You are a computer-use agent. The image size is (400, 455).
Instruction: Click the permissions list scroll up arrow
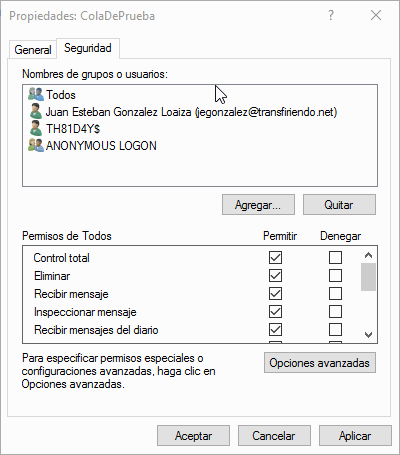(368, 256)
